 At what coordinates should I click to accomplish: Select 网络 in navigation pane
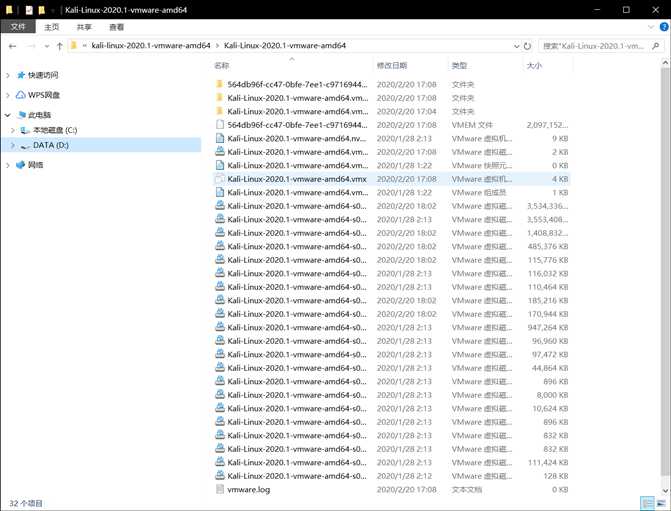pyautogui.click(x=36, y=165)
